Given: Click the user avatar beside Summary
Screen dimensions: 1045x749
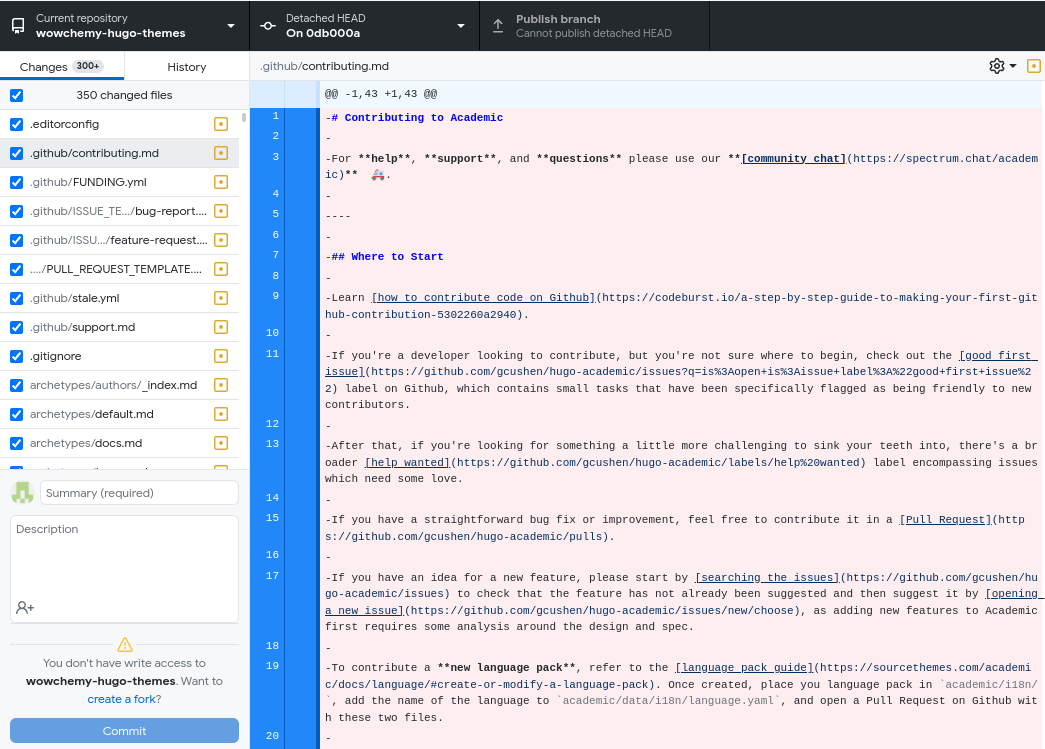Looking at the screenshot, I should pyautogui.click(x=22, y=493).
